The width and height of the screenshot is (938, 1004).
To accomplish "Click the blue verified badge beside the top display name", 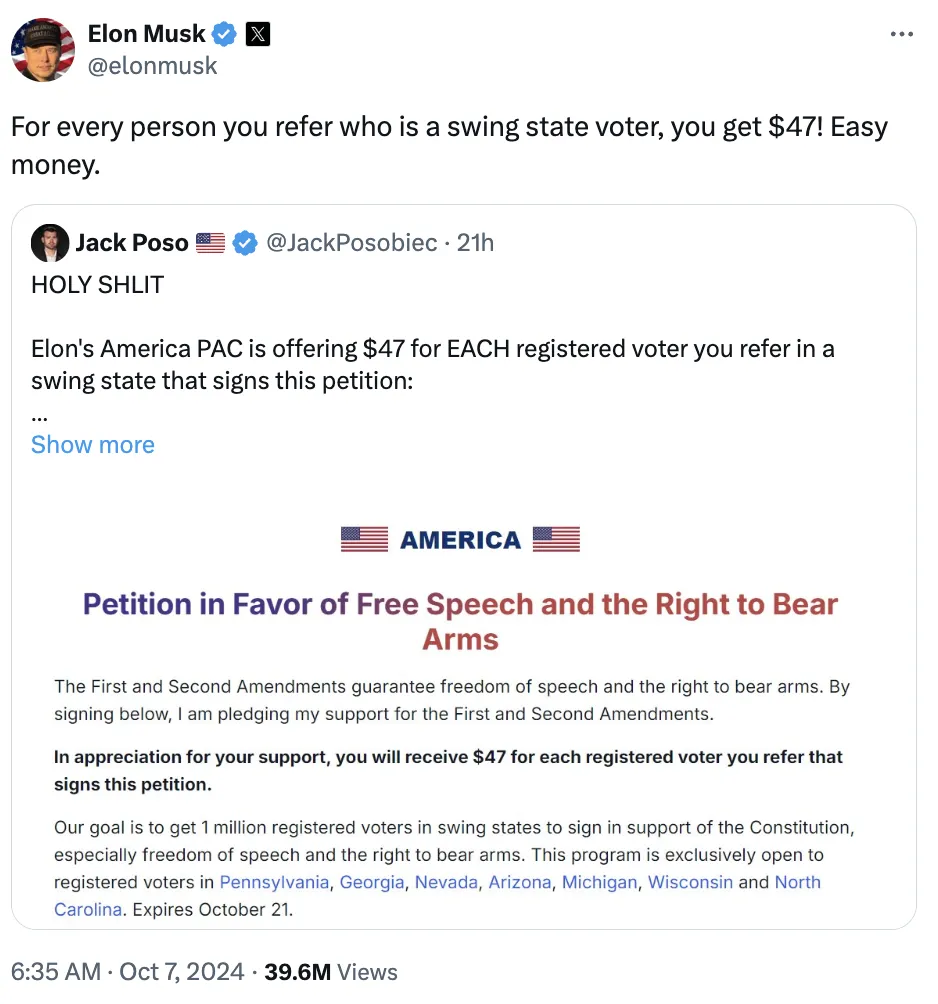I will point(225,34).
